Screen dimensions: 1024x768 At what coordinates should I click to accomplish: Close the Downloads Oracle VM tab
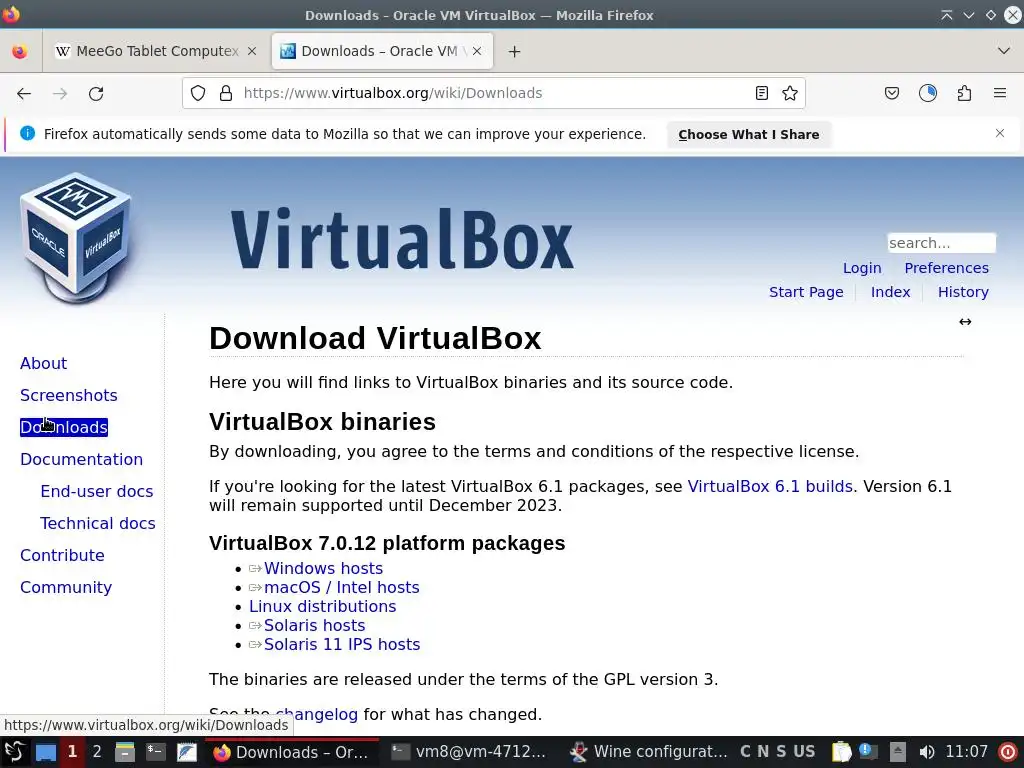pos(477,51)
